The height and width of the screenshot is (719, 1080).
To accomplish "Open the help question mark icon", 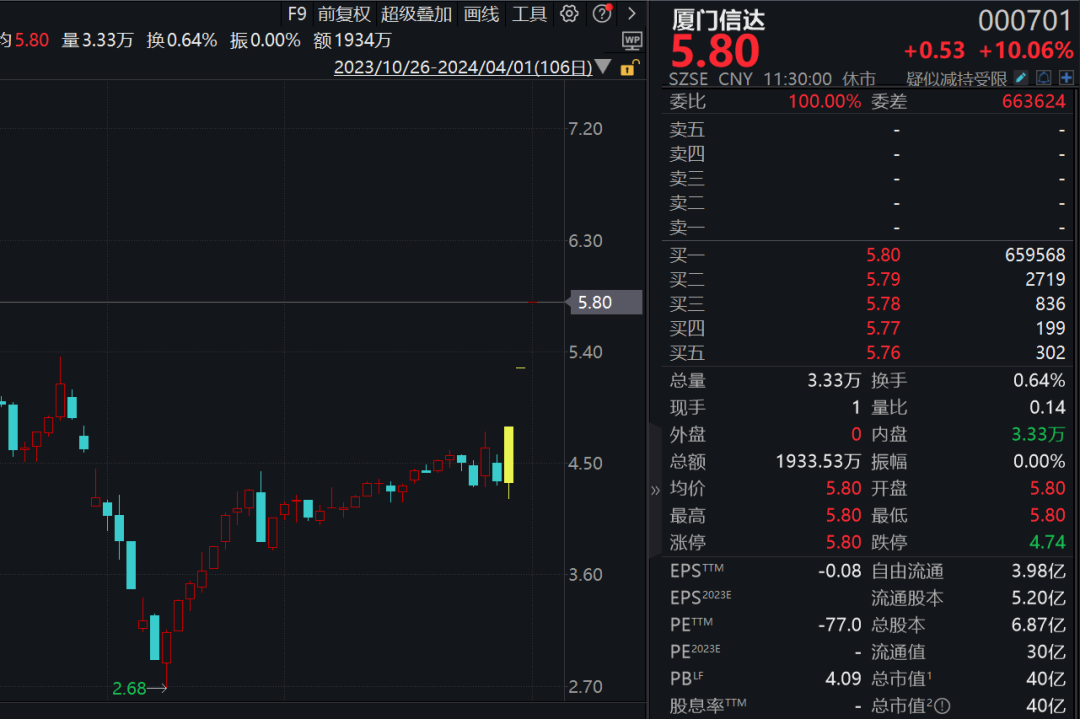I will (602, 14).
